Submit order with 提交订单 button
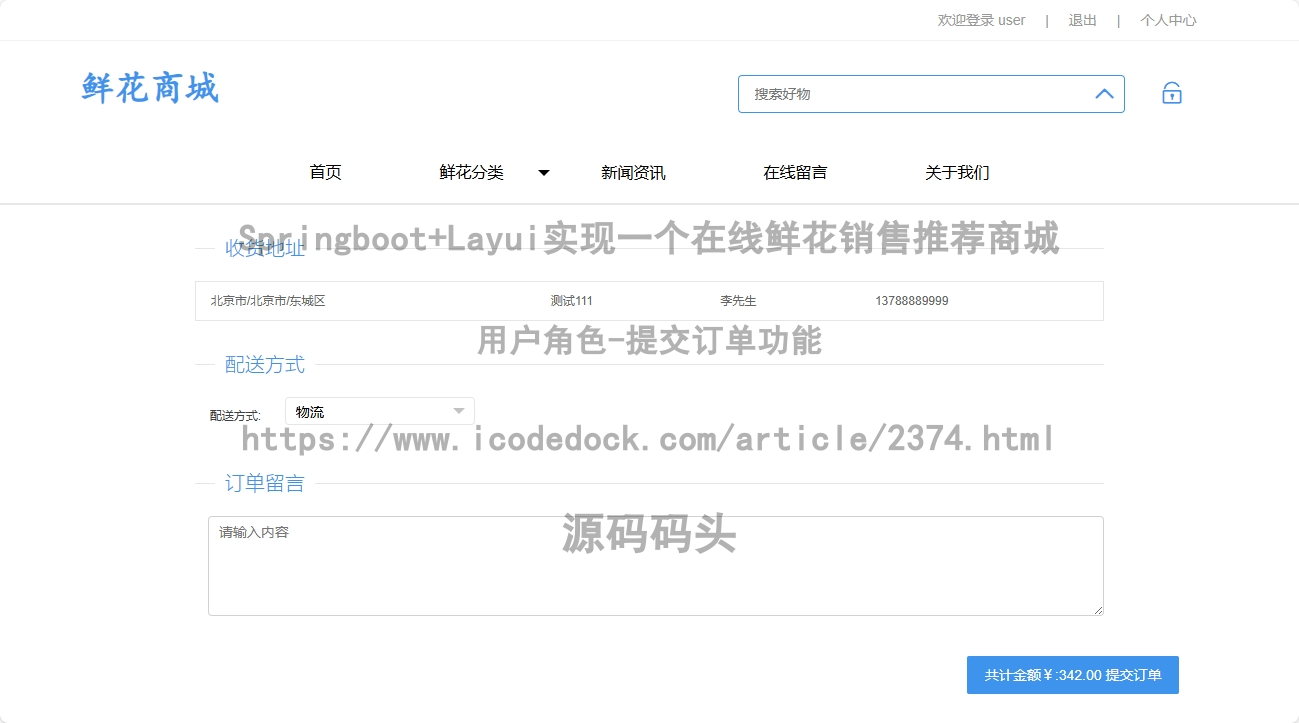Image resolution: width=1299 pixels, height=723 pixels. (x=1073, y=675)
